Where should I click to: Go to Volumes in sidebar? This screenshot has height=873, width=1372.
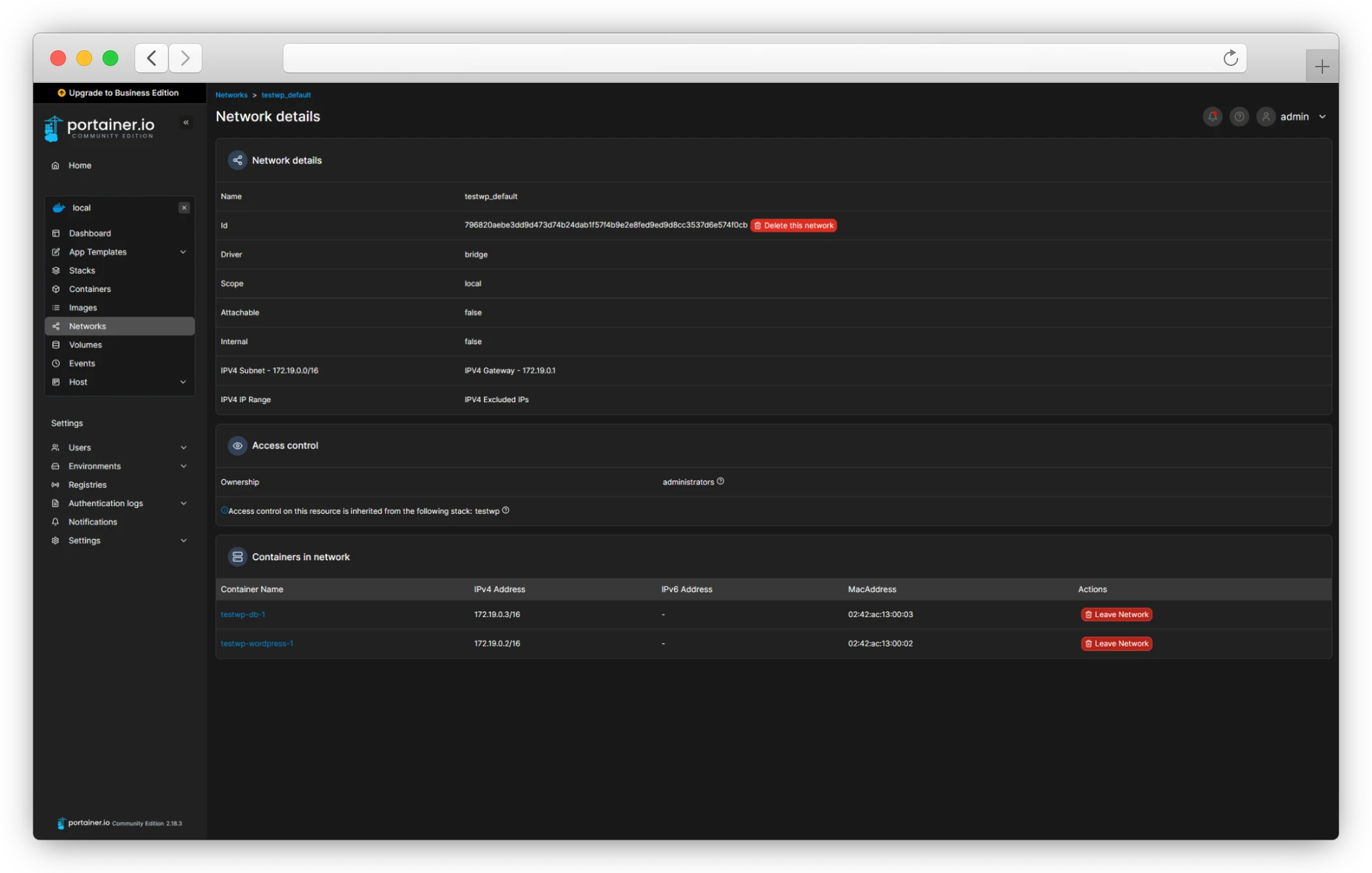click(x=85, y=345)
